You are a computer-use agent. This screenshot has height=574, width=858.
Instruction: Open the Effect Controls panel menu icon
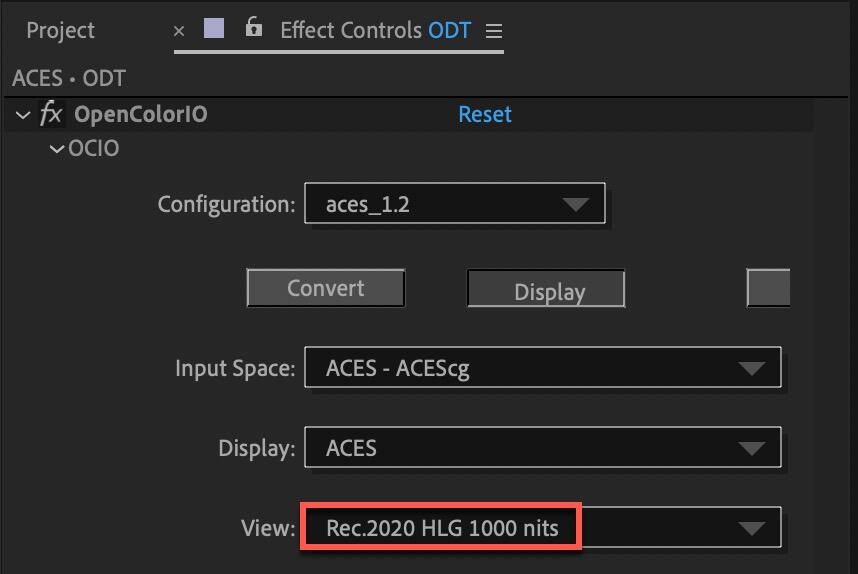pyautogui.click(x=493, y=31)
